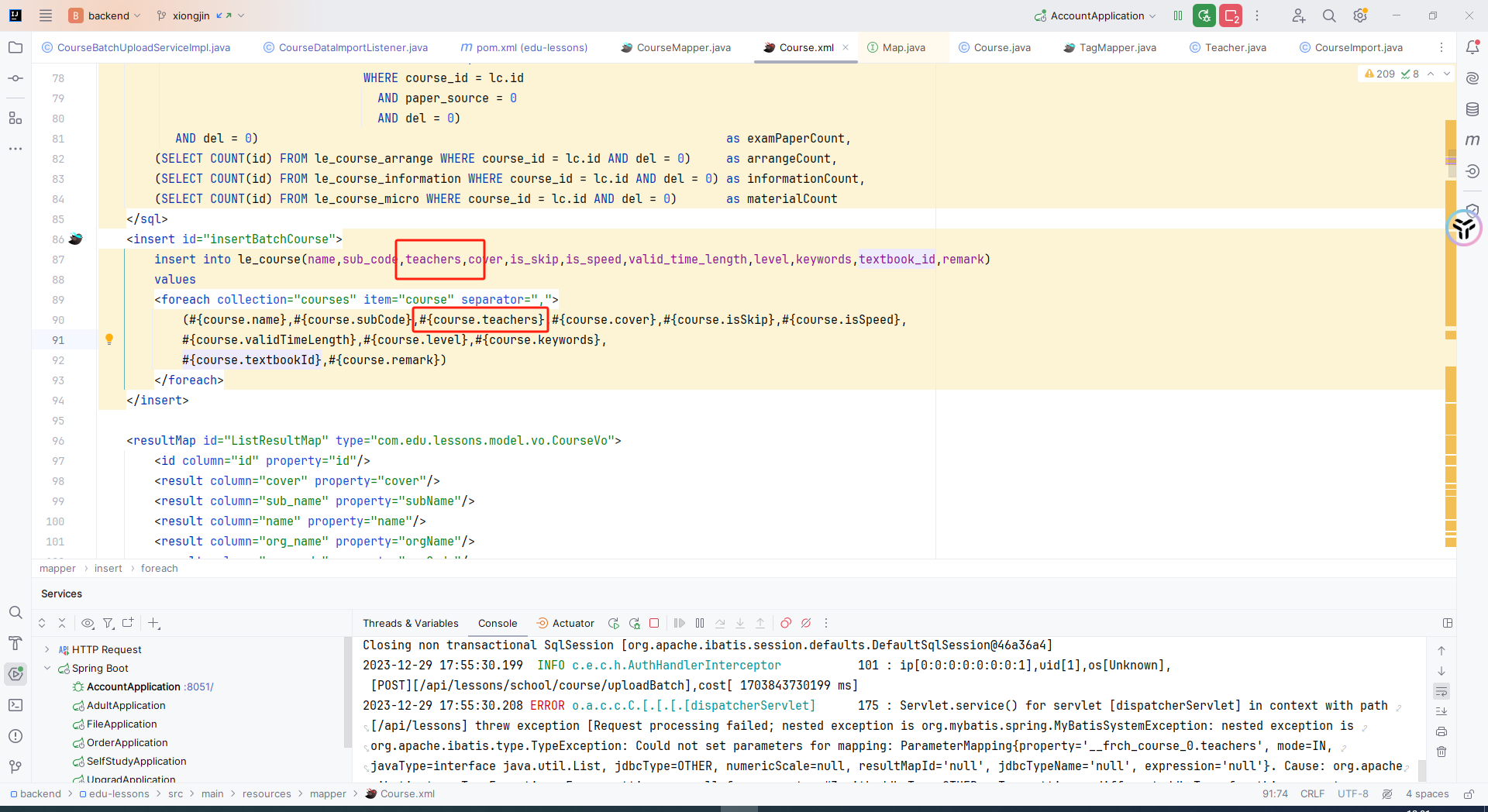Rerun the service in console toolbar
The image size is (1488, 812).
point(614,623)
